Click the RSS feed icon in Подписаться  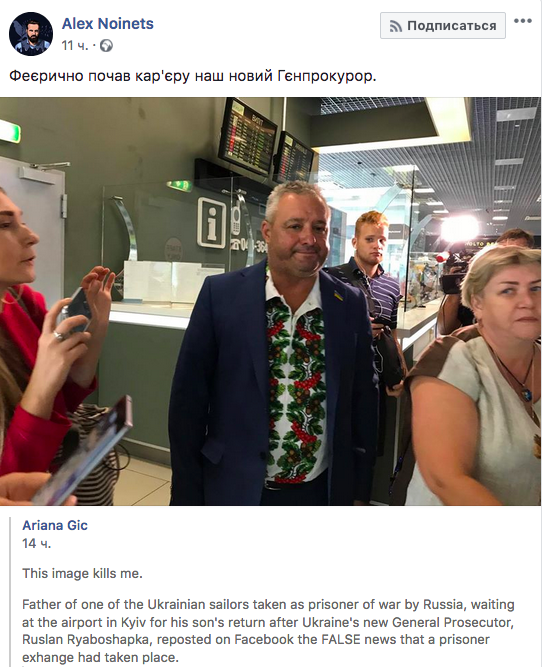[396, 26]
